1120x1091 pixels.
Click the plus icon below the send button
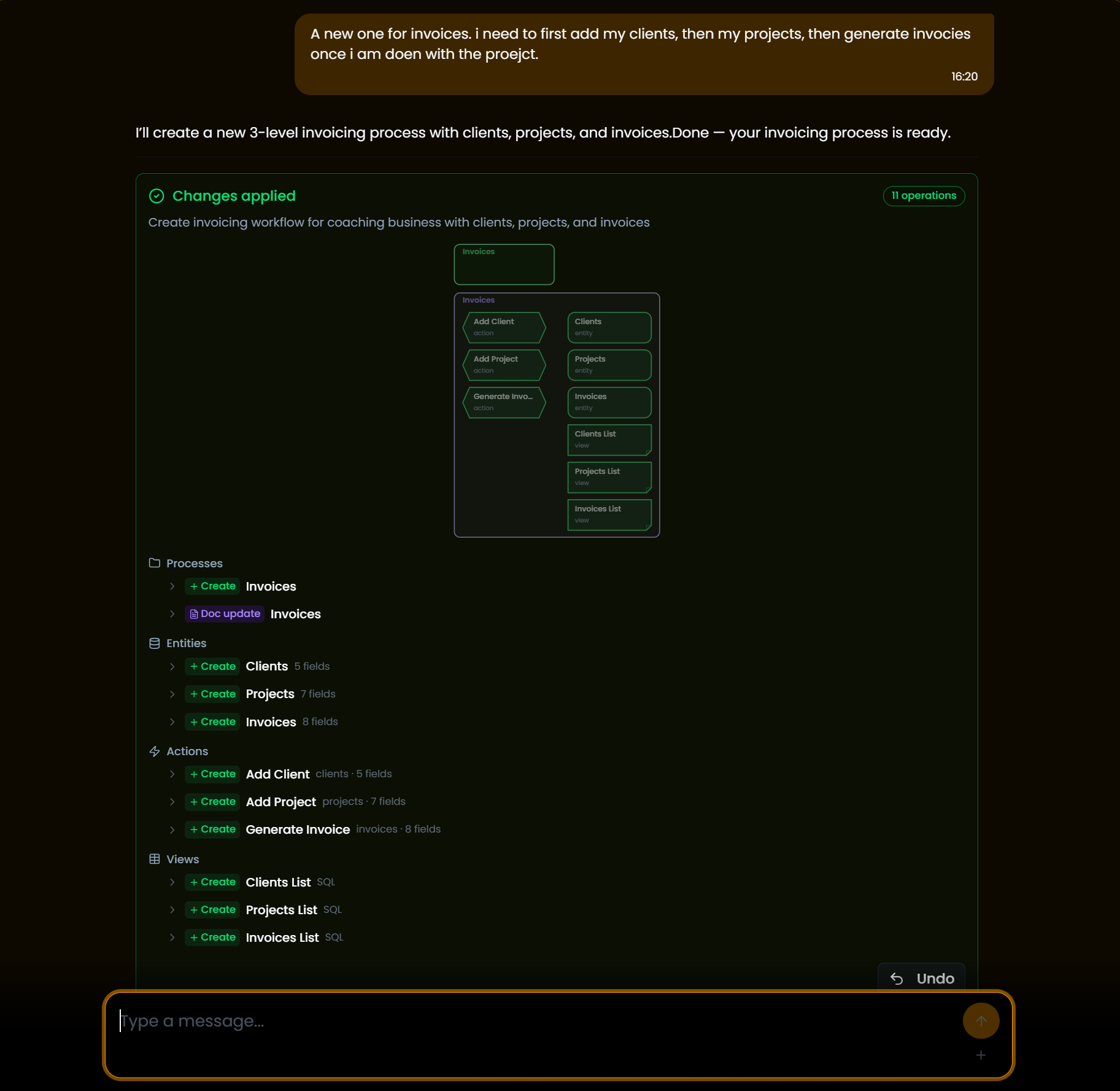pyautogui.click(x=980, y=1055)
